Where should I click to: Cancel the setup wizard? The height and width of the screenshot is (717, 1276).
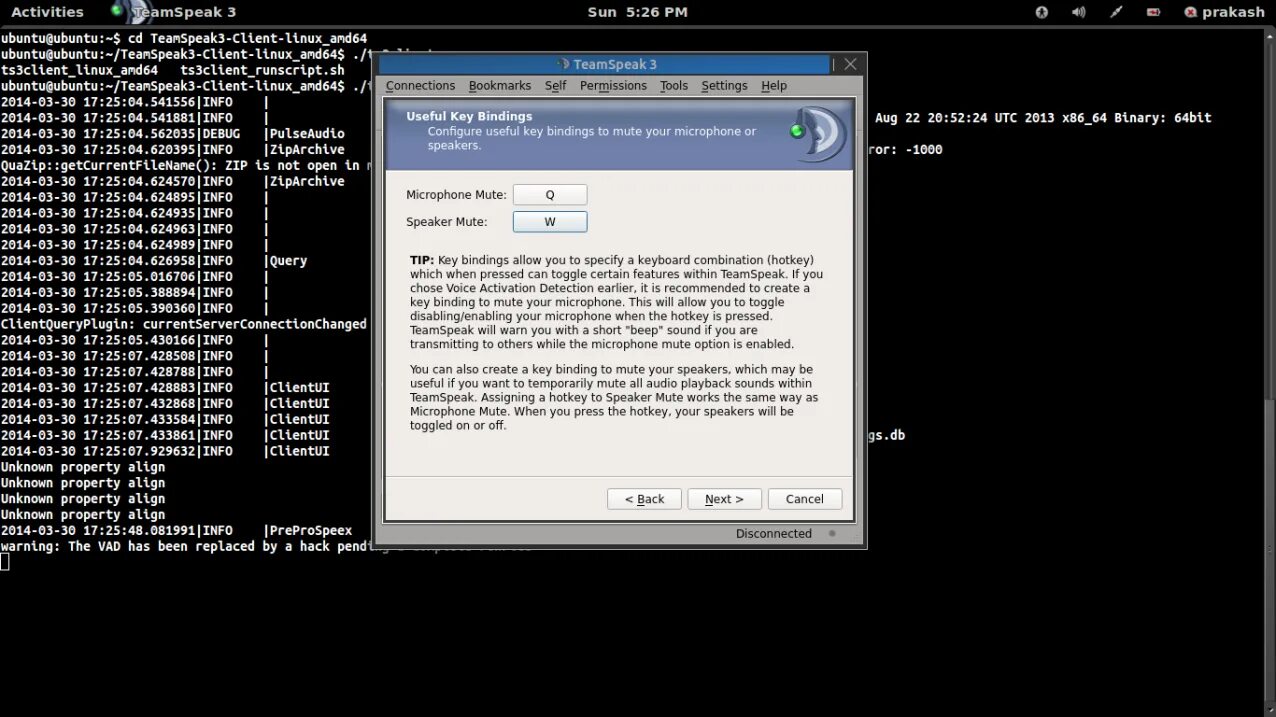(805, 499)
